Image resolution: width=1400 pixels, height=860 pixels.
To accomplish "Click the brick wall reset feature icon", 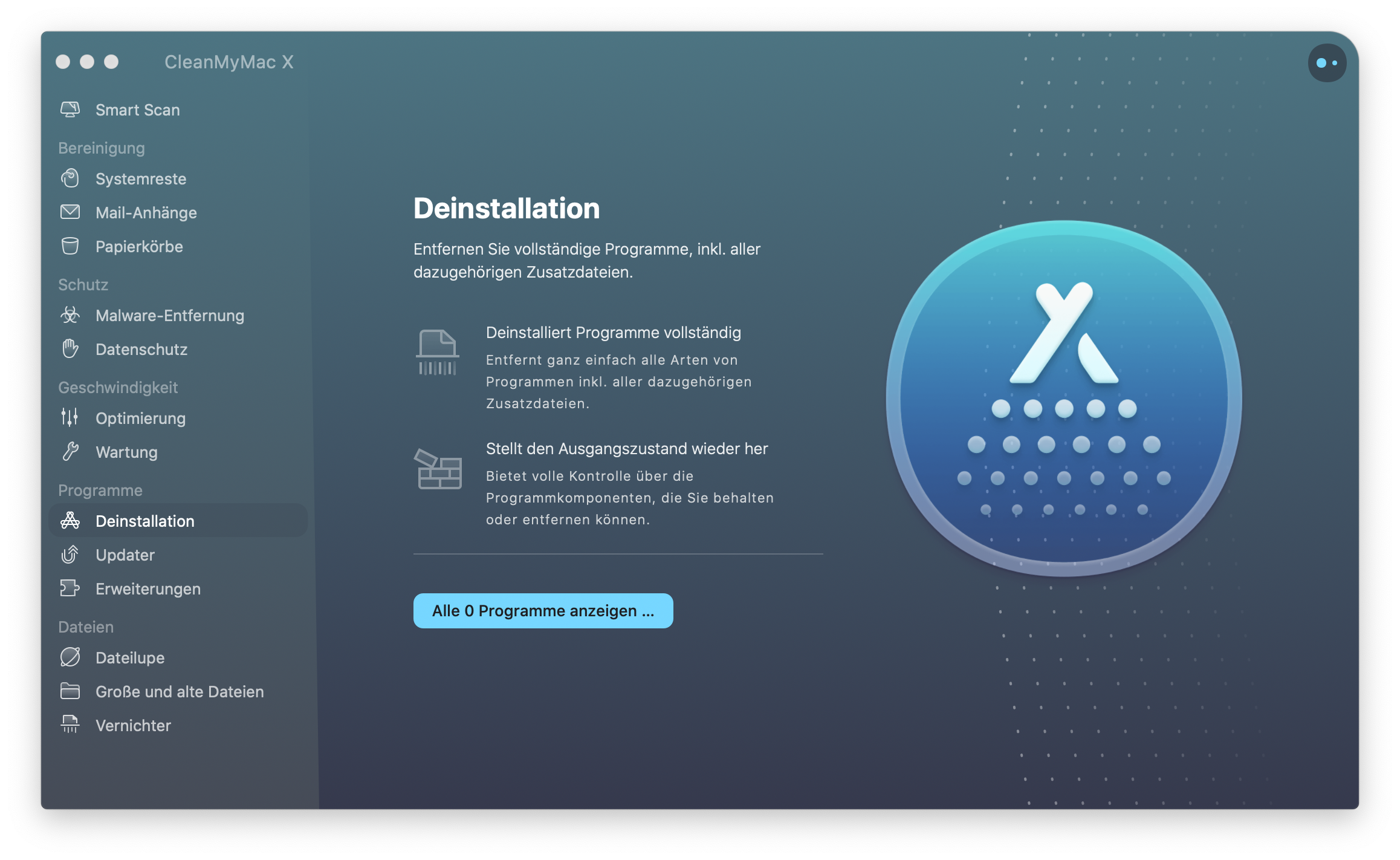I will click(438, 469).
